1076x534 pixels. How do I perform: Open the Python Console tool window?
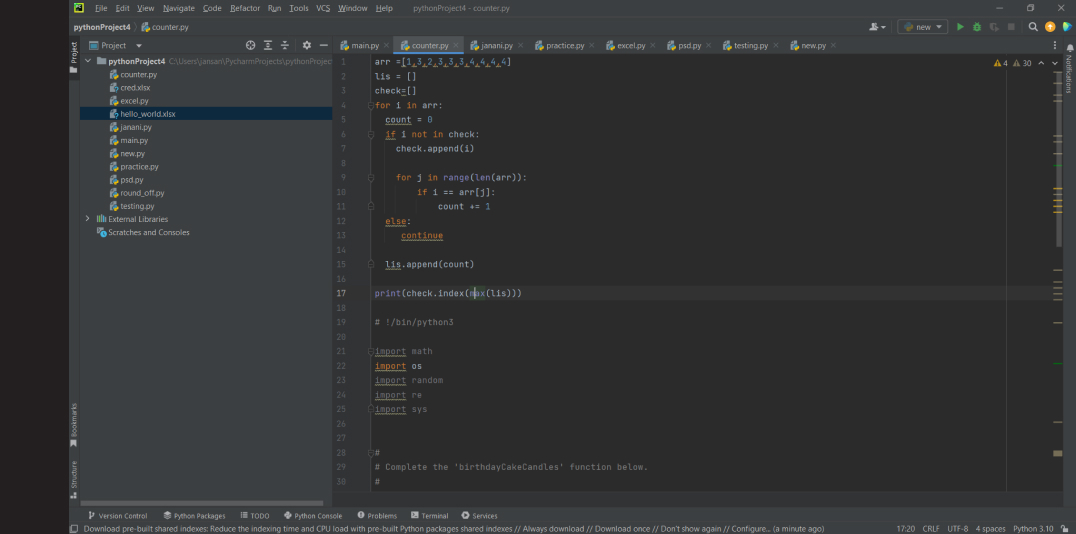pyautogui.click(x=313, y=515)
